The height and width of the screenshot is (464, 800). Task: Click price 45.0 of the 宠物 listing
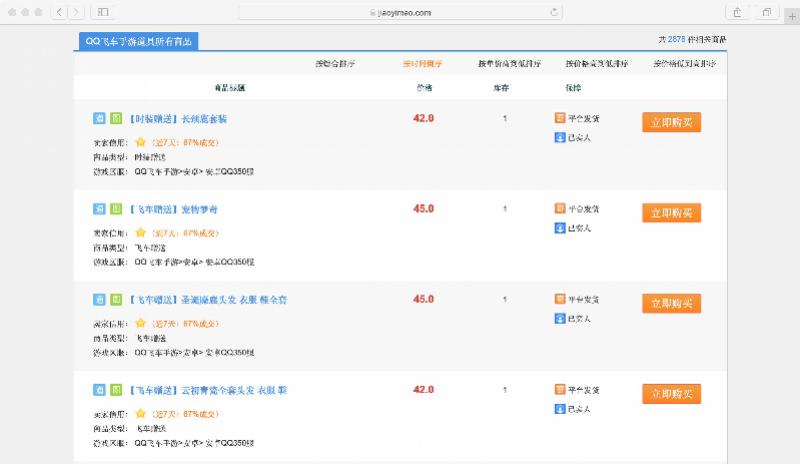click(x=423, y=208)
